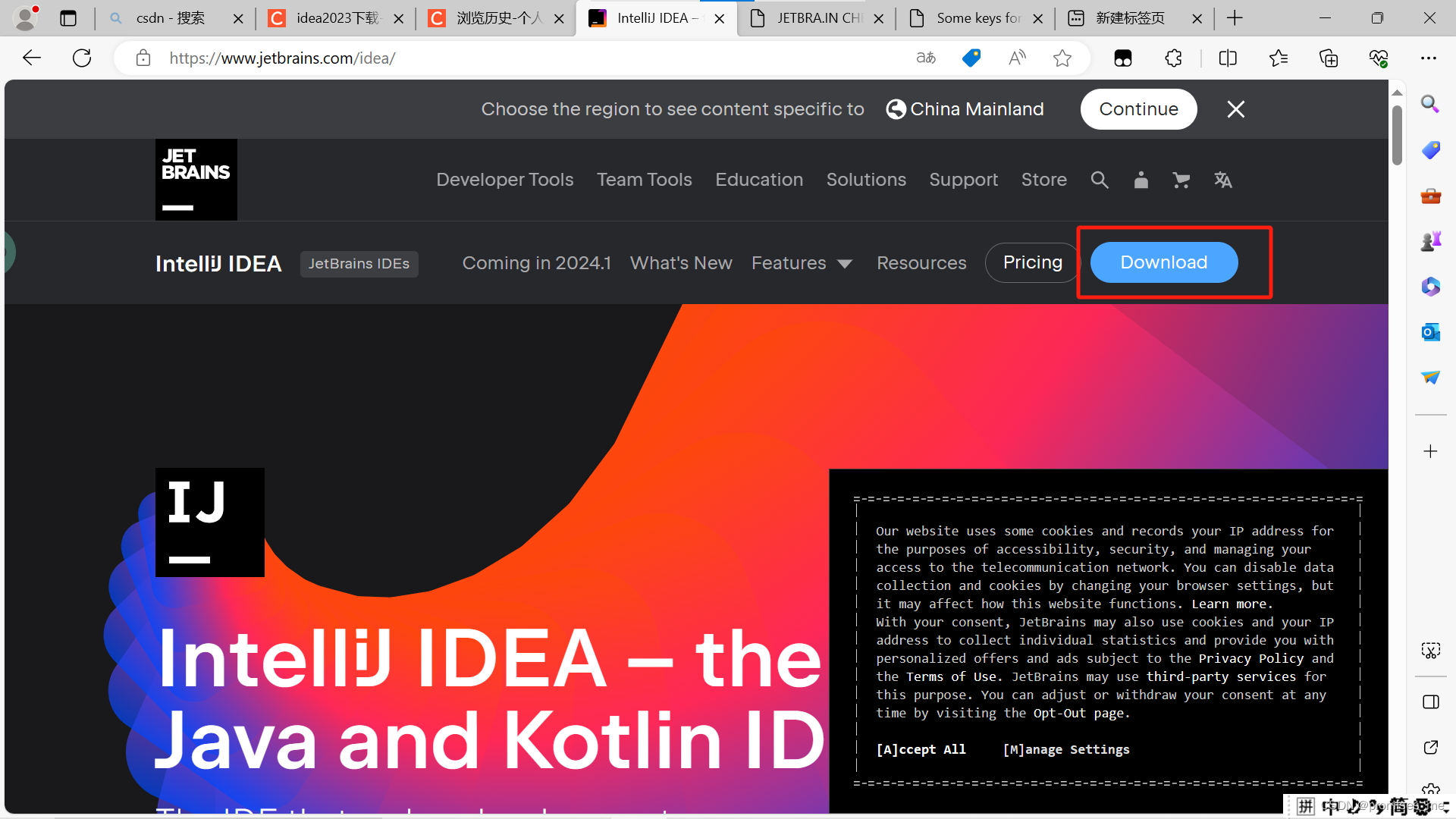Accept all cookies in the consent dialog

[x=921, y=749]
